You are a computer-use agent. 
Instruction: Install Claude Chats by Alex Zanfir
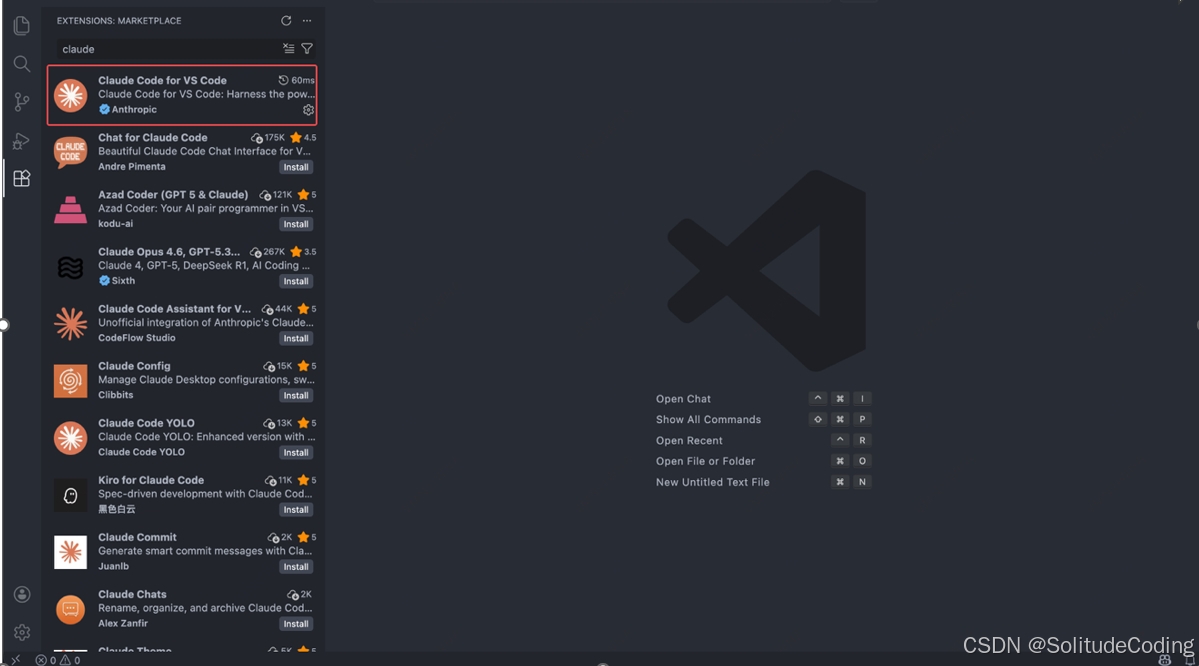pyautogui.click(x=296, y=624)
